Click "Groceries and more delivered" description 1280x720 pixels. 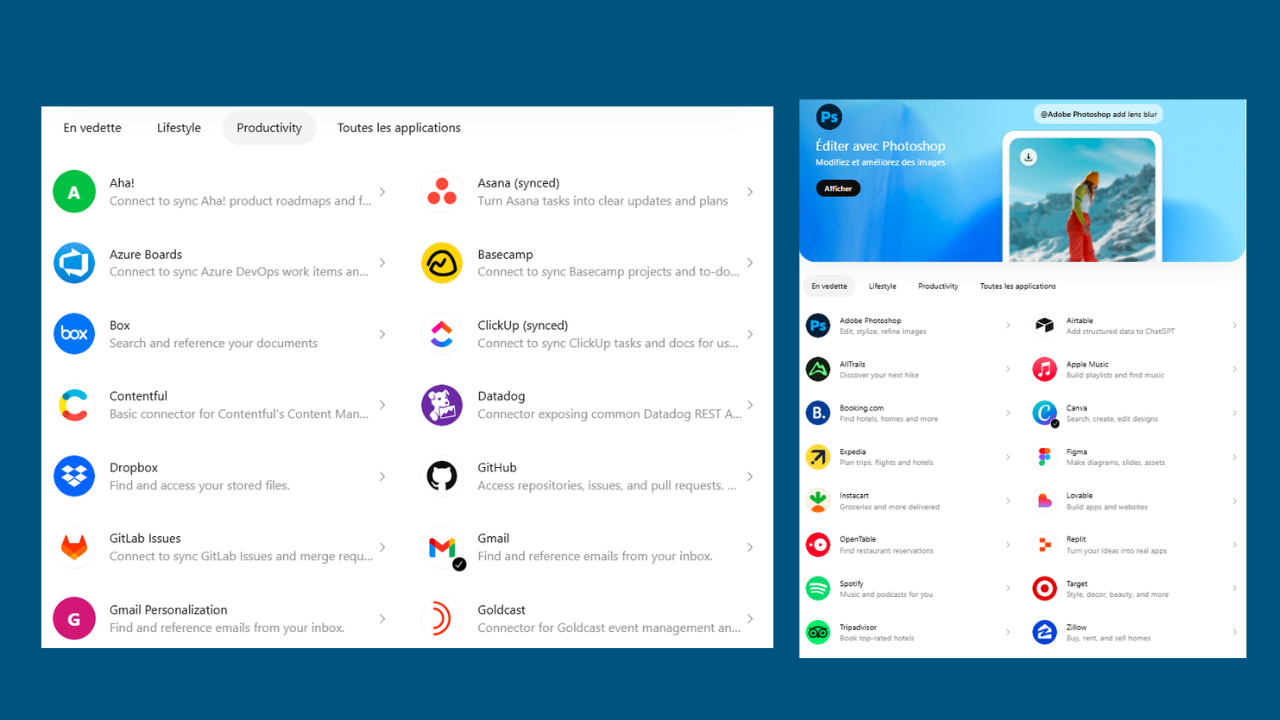click(889, 507)
